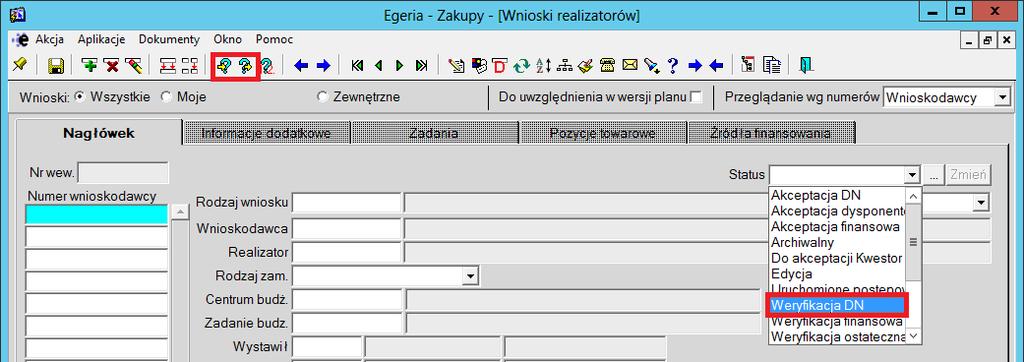Image resolution: width=1024 pixels, height=362 pixels.
Task: Open the Aplikacje menu
Action: (x=101, y=39)
